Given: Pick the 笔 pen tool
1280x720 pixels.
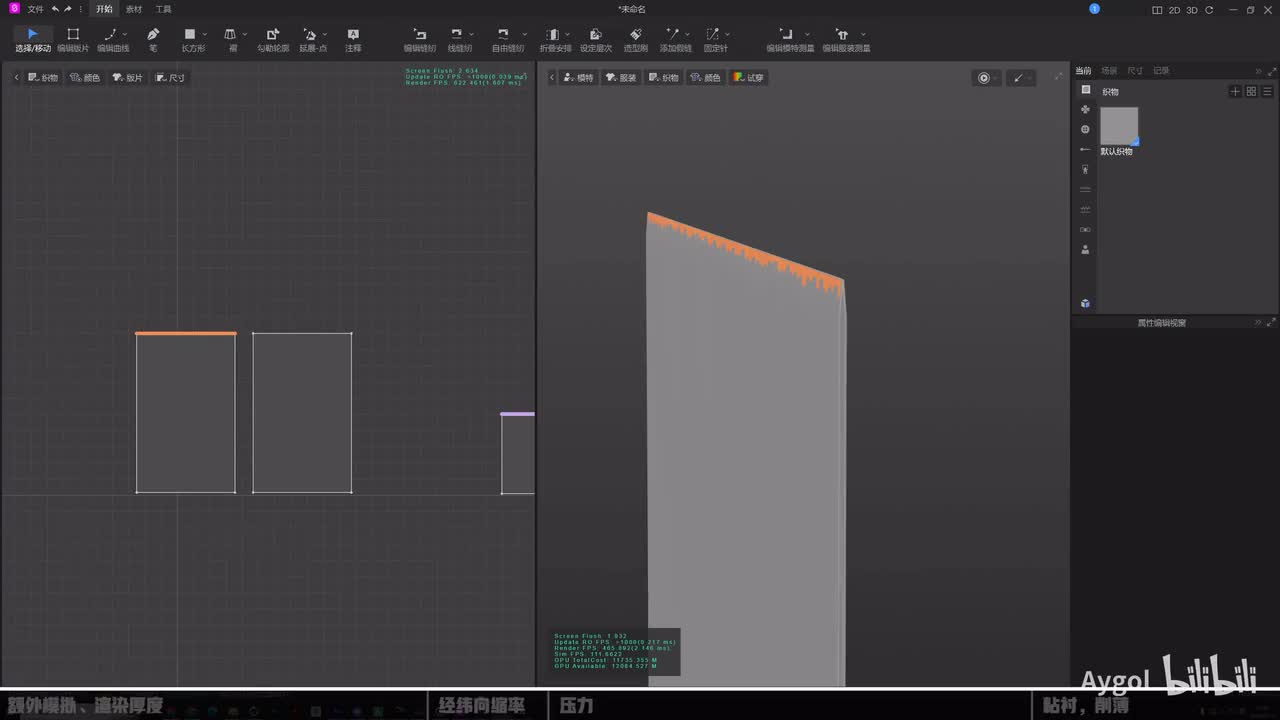Looking at the screenshot, I should [153, 39].
